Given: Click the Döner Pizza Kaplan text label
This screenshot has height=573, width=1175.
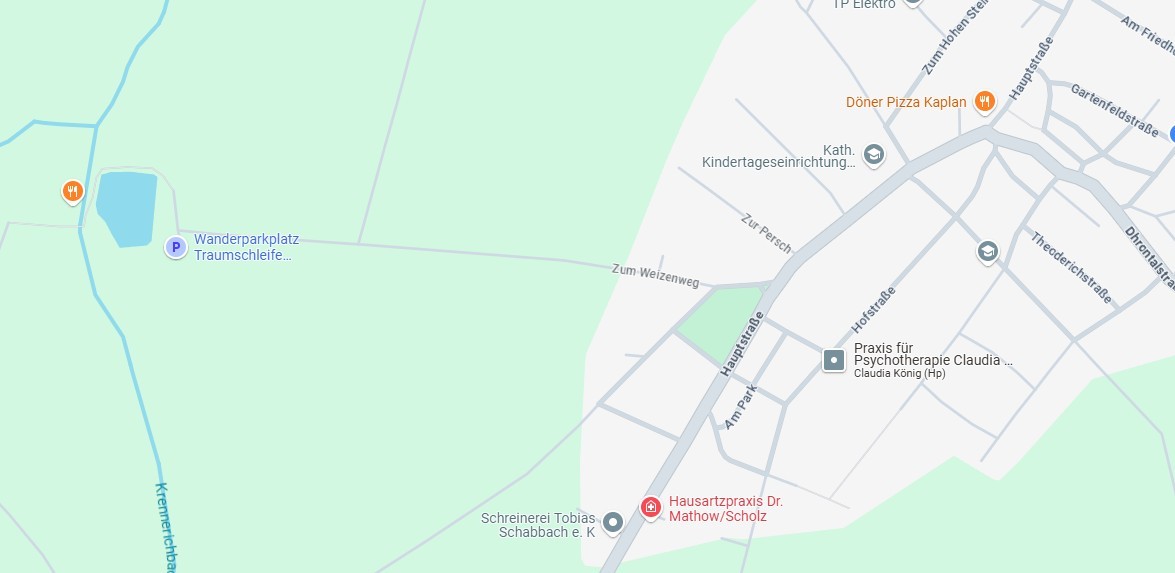Looking at the screenshot, I should point(906,102).
